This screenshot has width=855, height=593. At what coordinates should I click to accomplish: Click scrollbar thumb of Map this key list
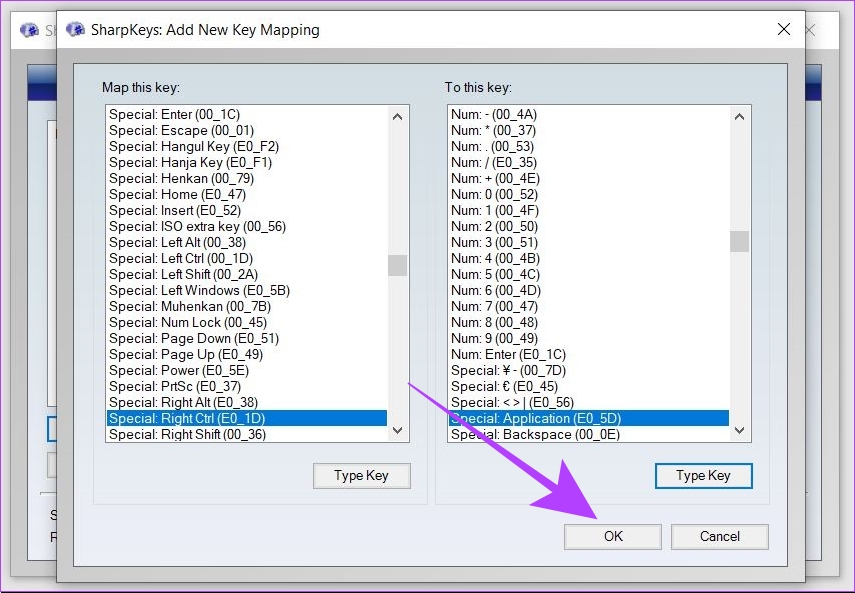(398, 265)
